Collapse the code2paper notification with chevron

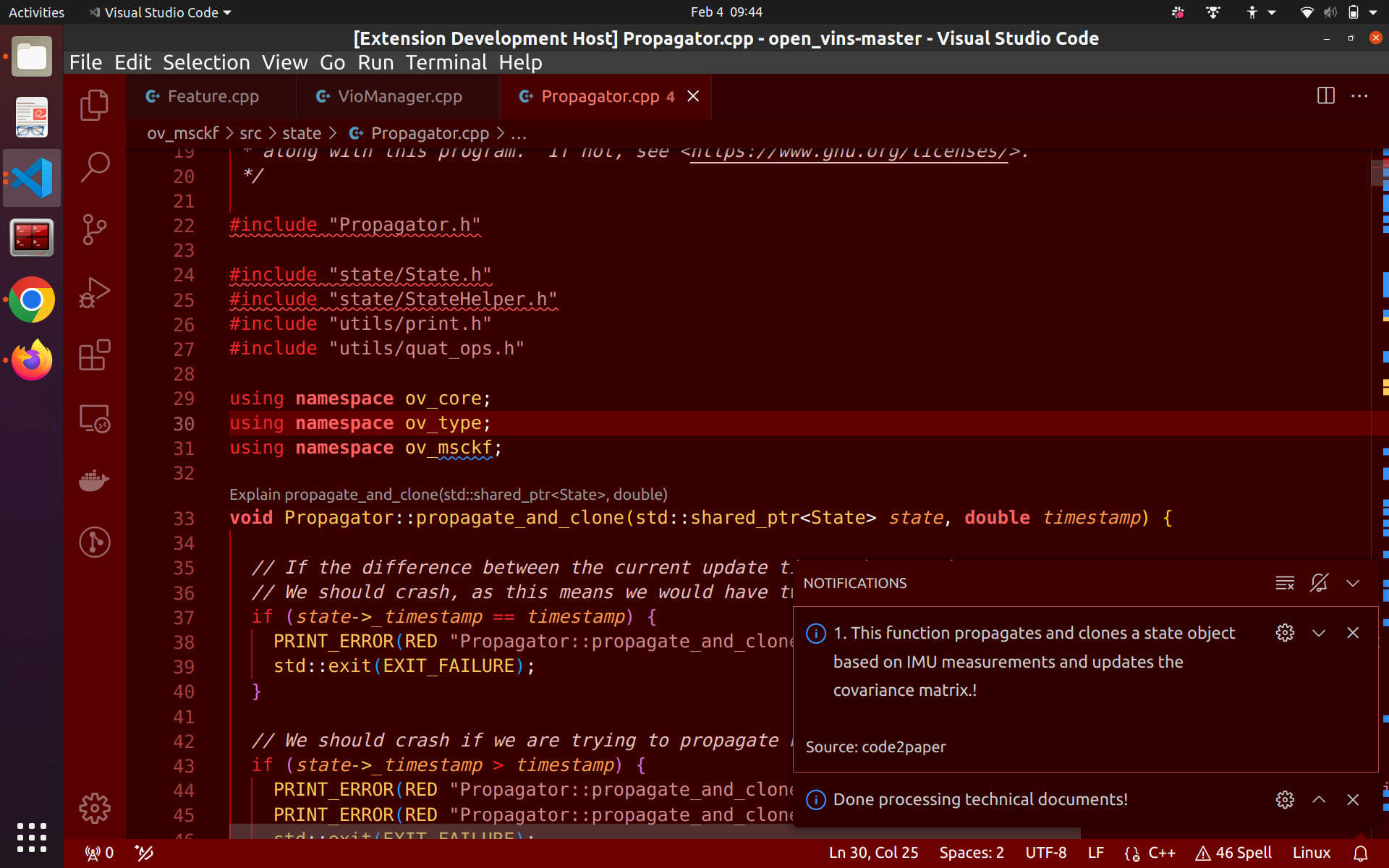pos(1319,633)
